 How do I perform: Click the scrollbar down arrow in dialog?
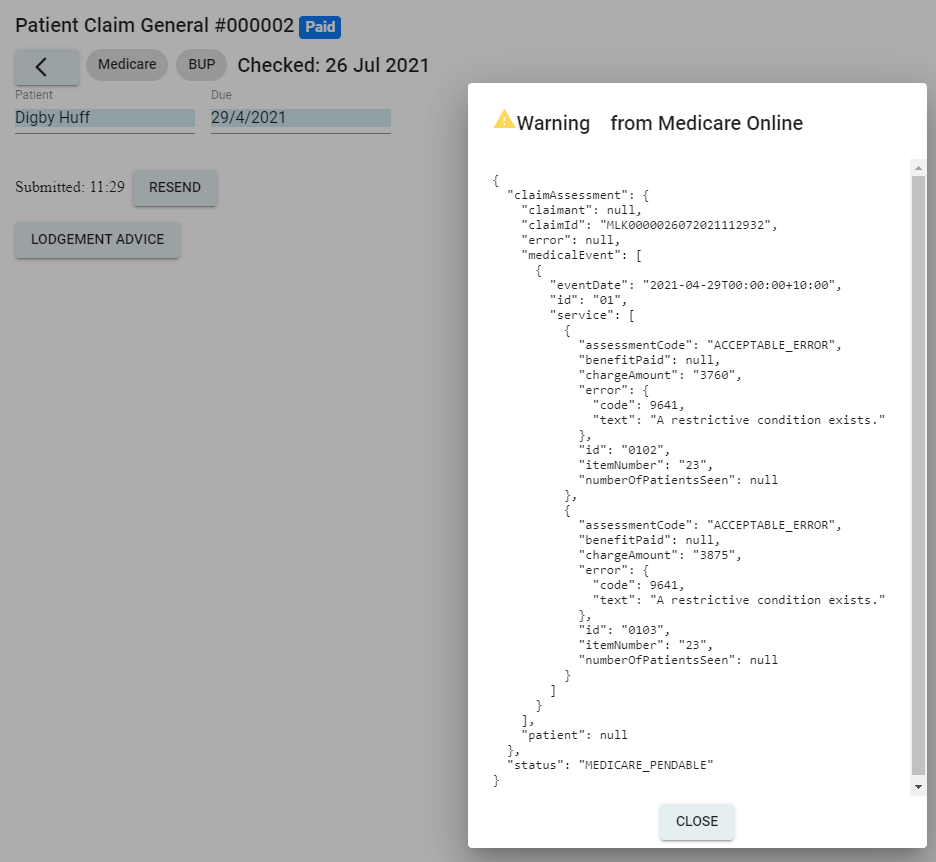pos(918,787)
